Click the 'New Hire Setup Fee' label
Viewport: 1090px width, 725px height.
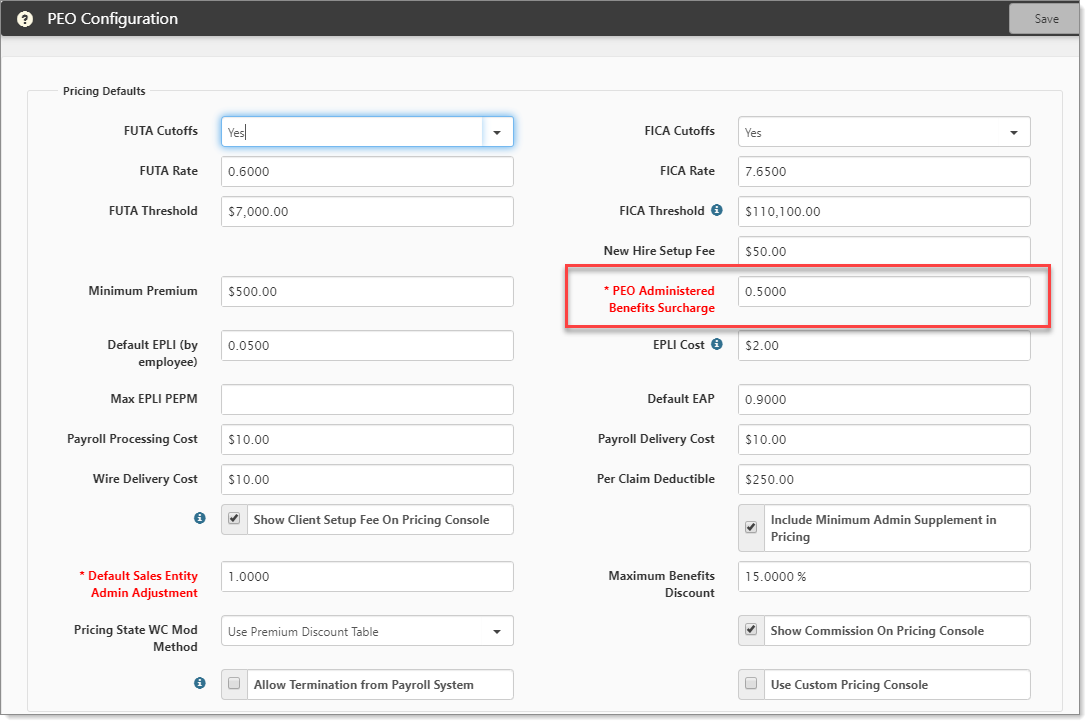(x=659, y=250)
